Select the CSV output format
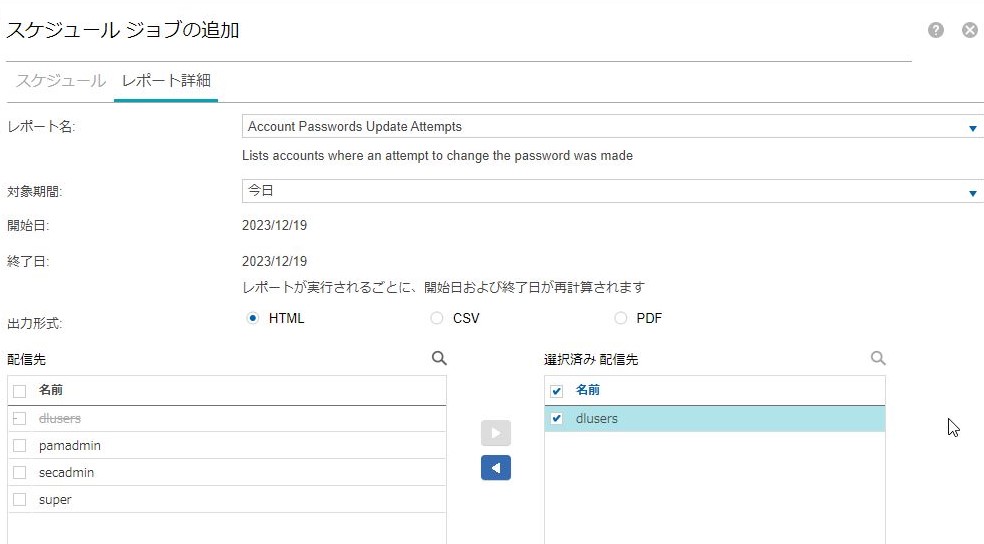The image size is (984, 544). click(x=437, y=318)
